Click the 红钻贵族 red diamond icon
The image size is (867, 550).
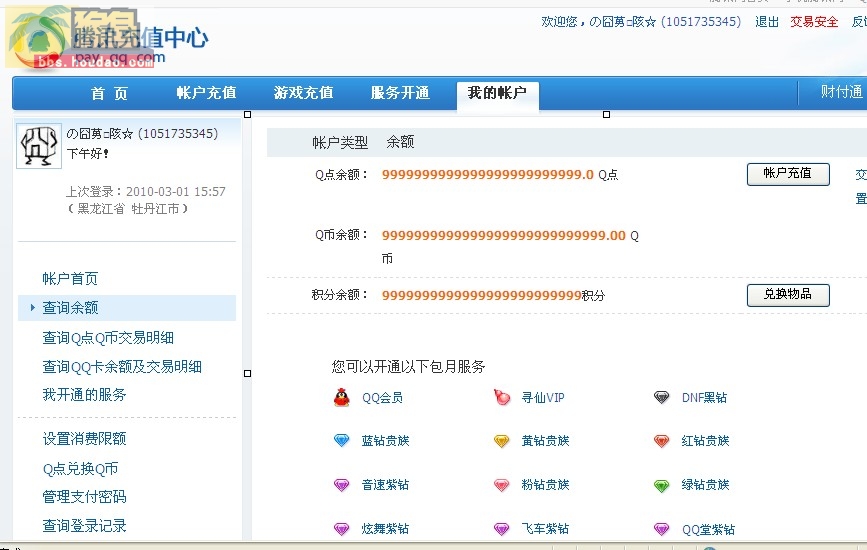pyautogui.click(x=661, y=441)
